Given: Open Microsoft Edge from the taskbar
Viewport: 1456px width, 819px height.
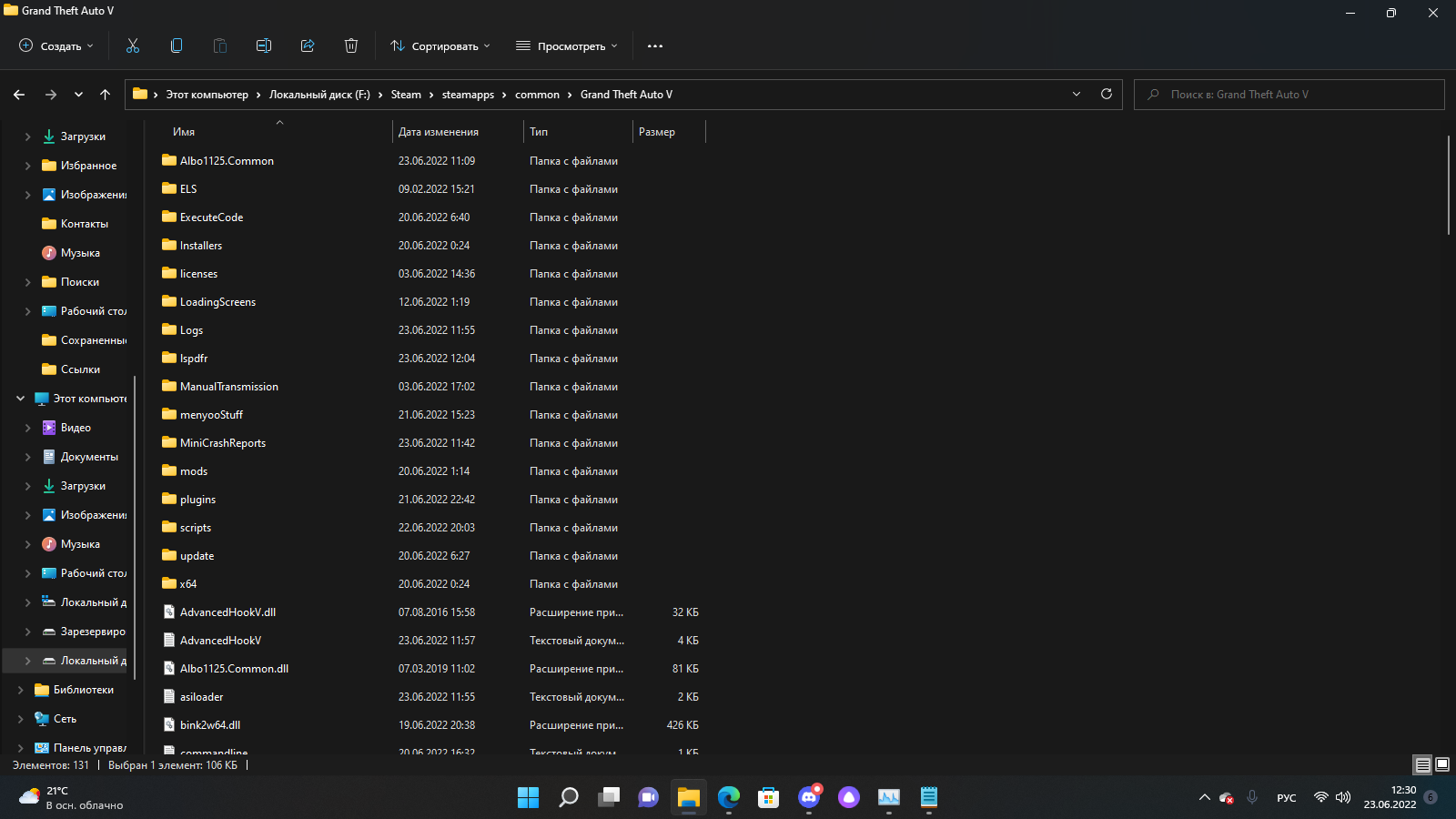Looking at the screenshot, I should [729, 798].
